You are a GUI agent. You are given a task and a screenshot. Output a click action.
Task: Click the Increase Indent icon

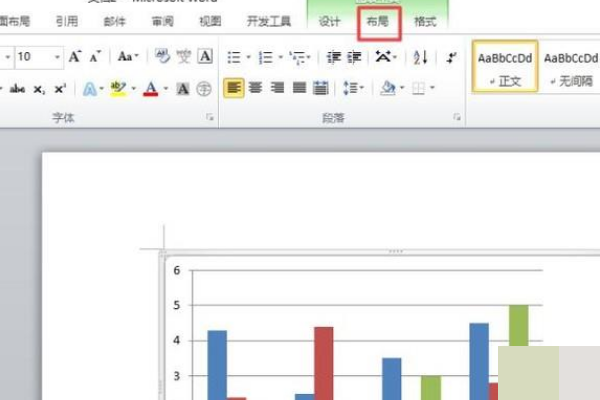pyautogui.click(x=354, y=57)
